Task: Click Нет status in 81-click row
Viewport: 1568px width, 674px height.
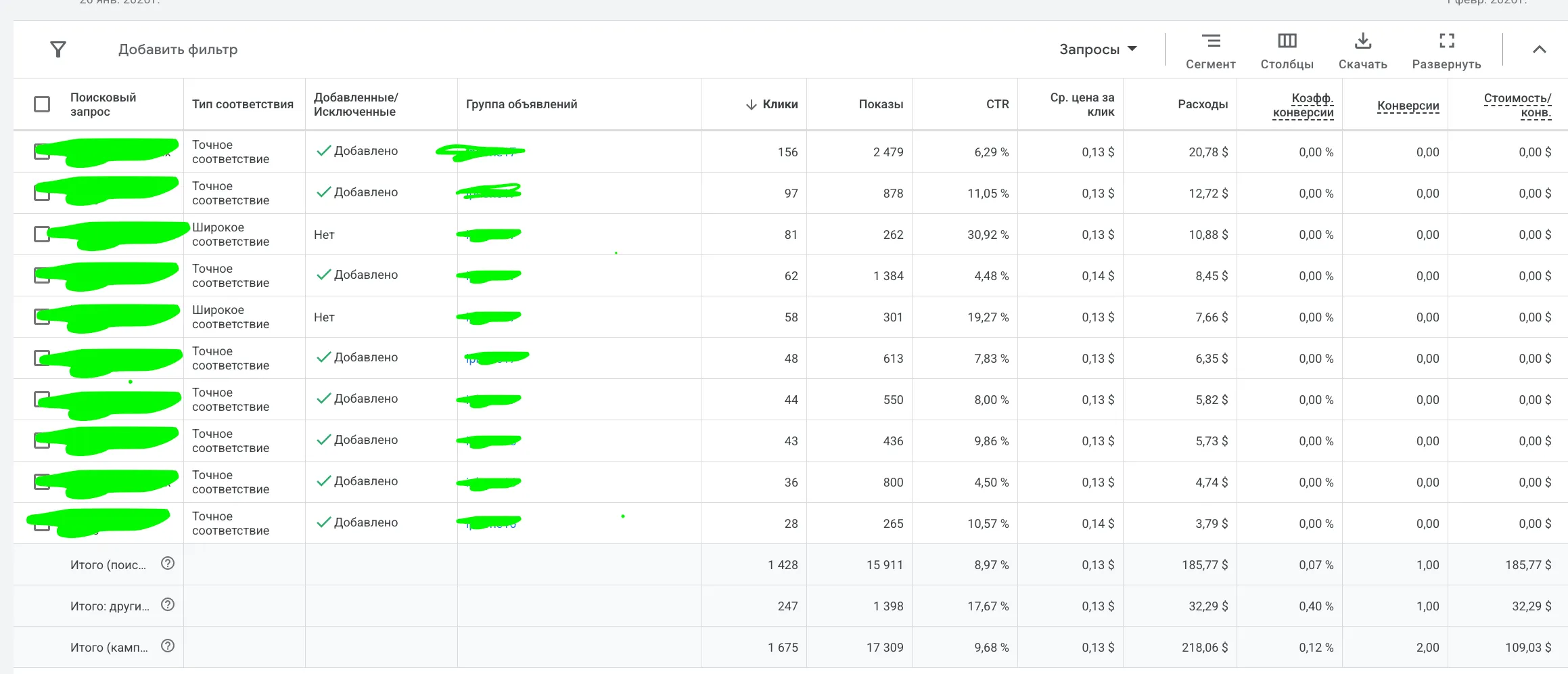Action: click(324, 235)
